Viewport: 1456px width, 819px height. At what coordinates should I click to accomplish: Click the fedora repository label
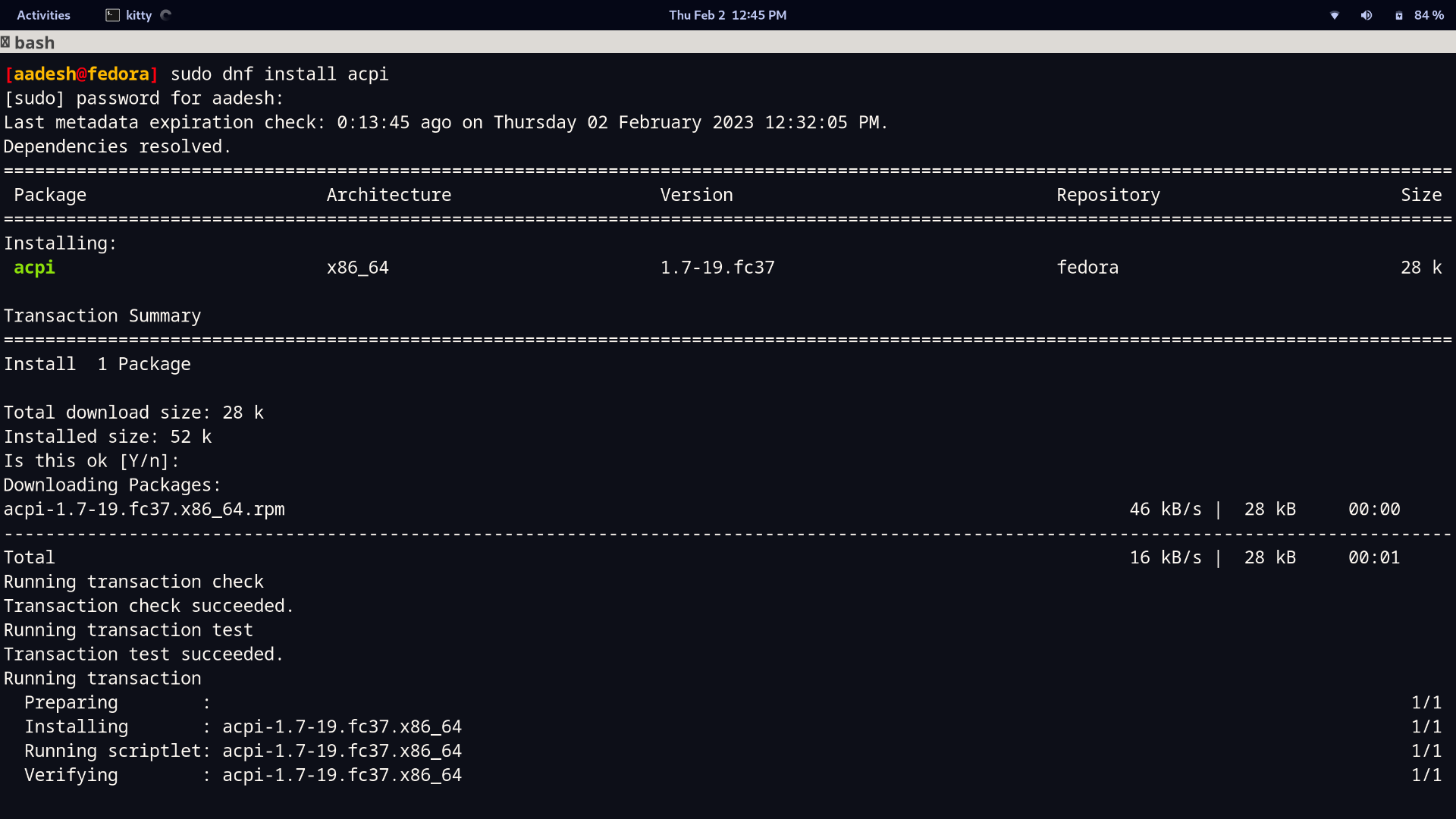click(x=1087, y=267)
